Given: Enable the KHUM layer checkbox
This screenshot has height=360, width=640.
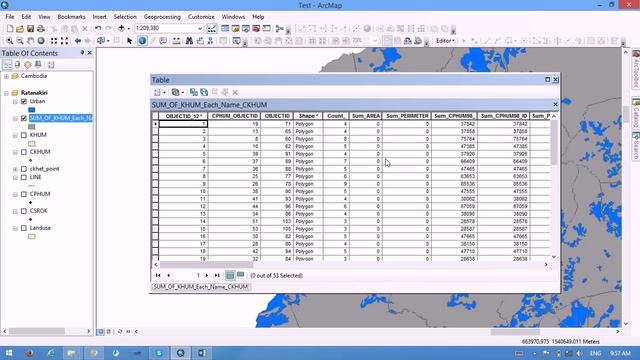Looking at the screenshot, I should [x=24, y=135].
